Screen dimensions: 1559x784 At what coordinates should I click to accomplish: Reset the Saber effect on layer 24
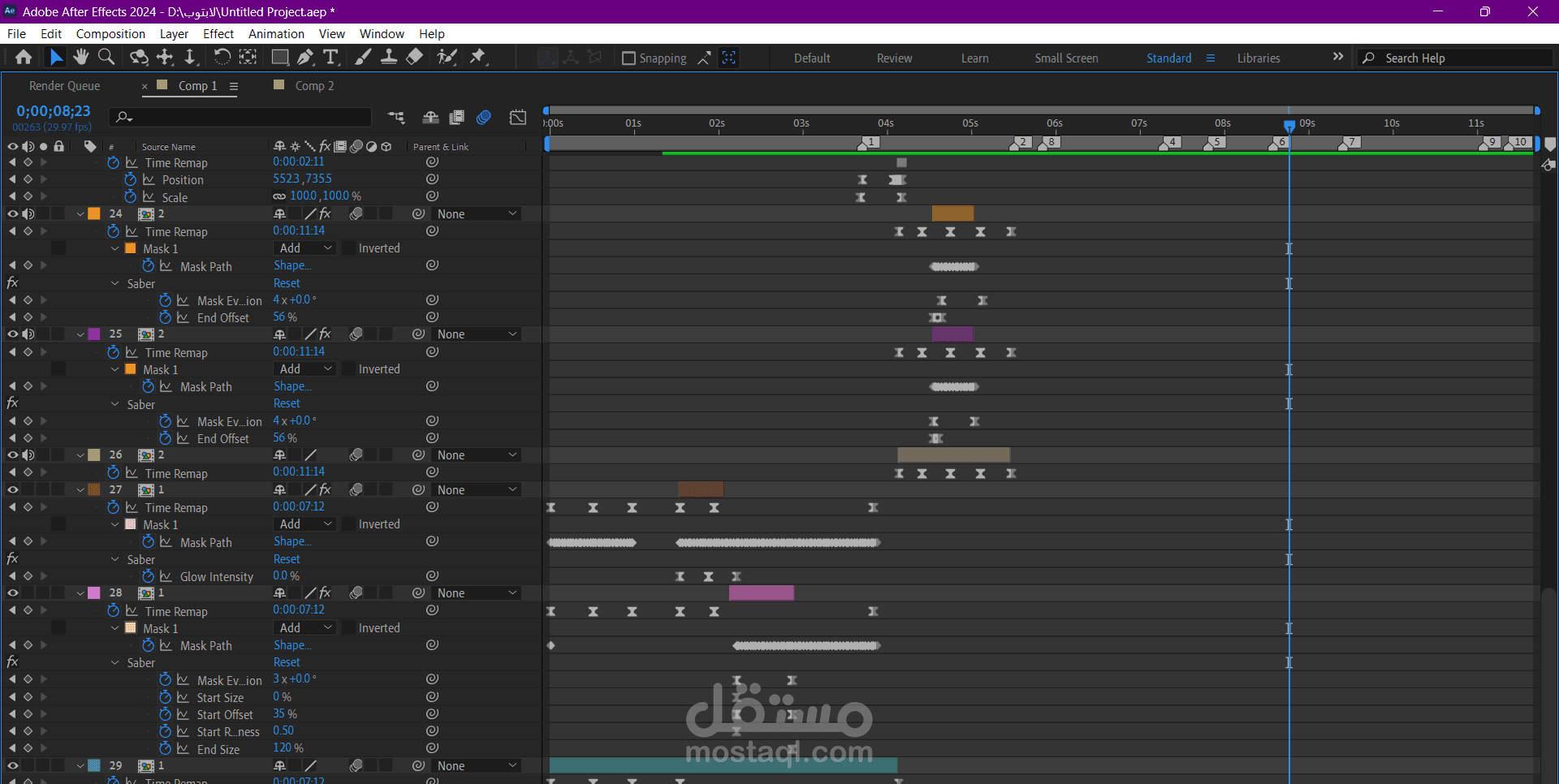pos(287,283)
